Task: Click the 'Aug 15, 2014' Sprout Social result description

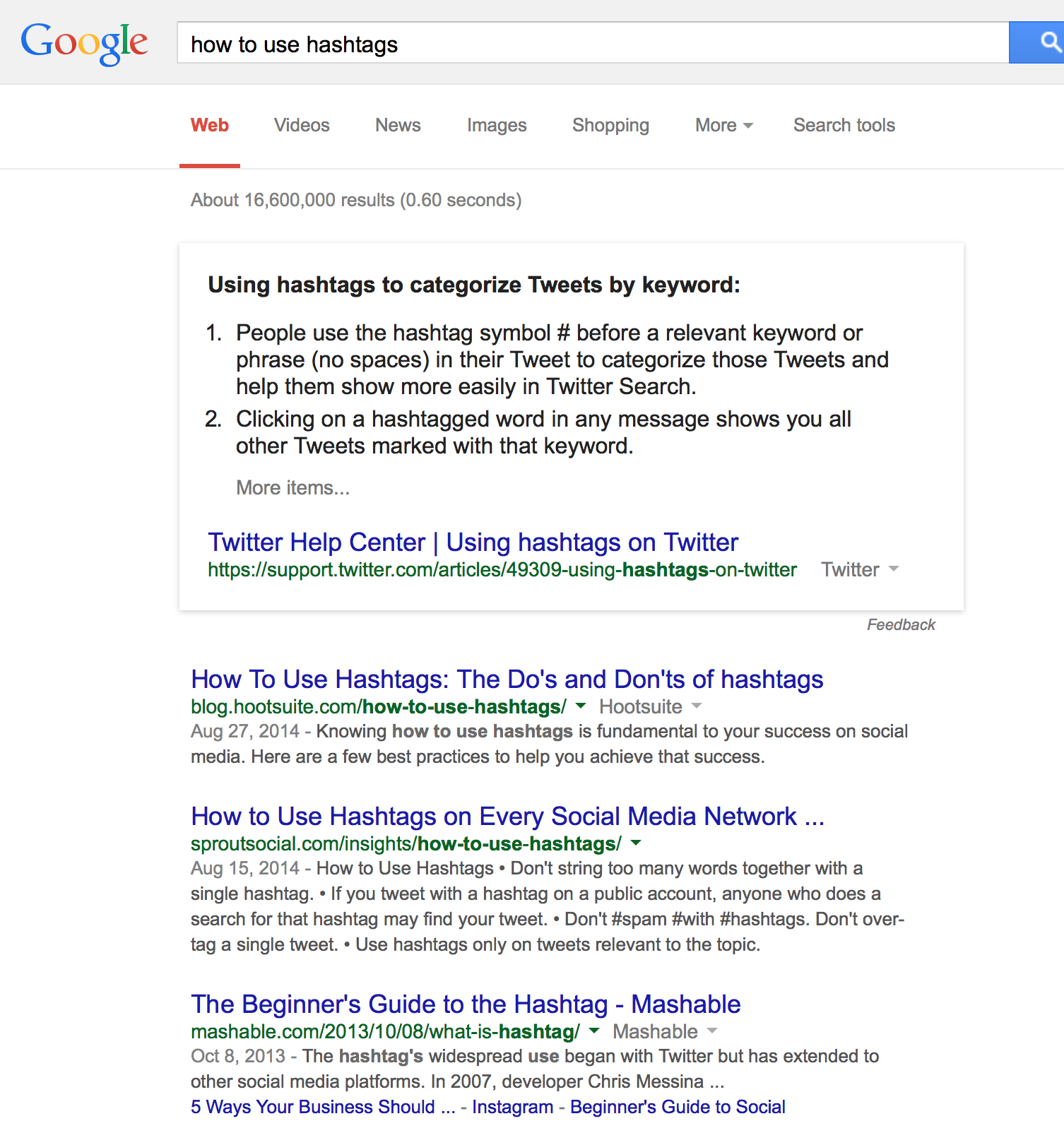Action: click(x=548, y=906)
